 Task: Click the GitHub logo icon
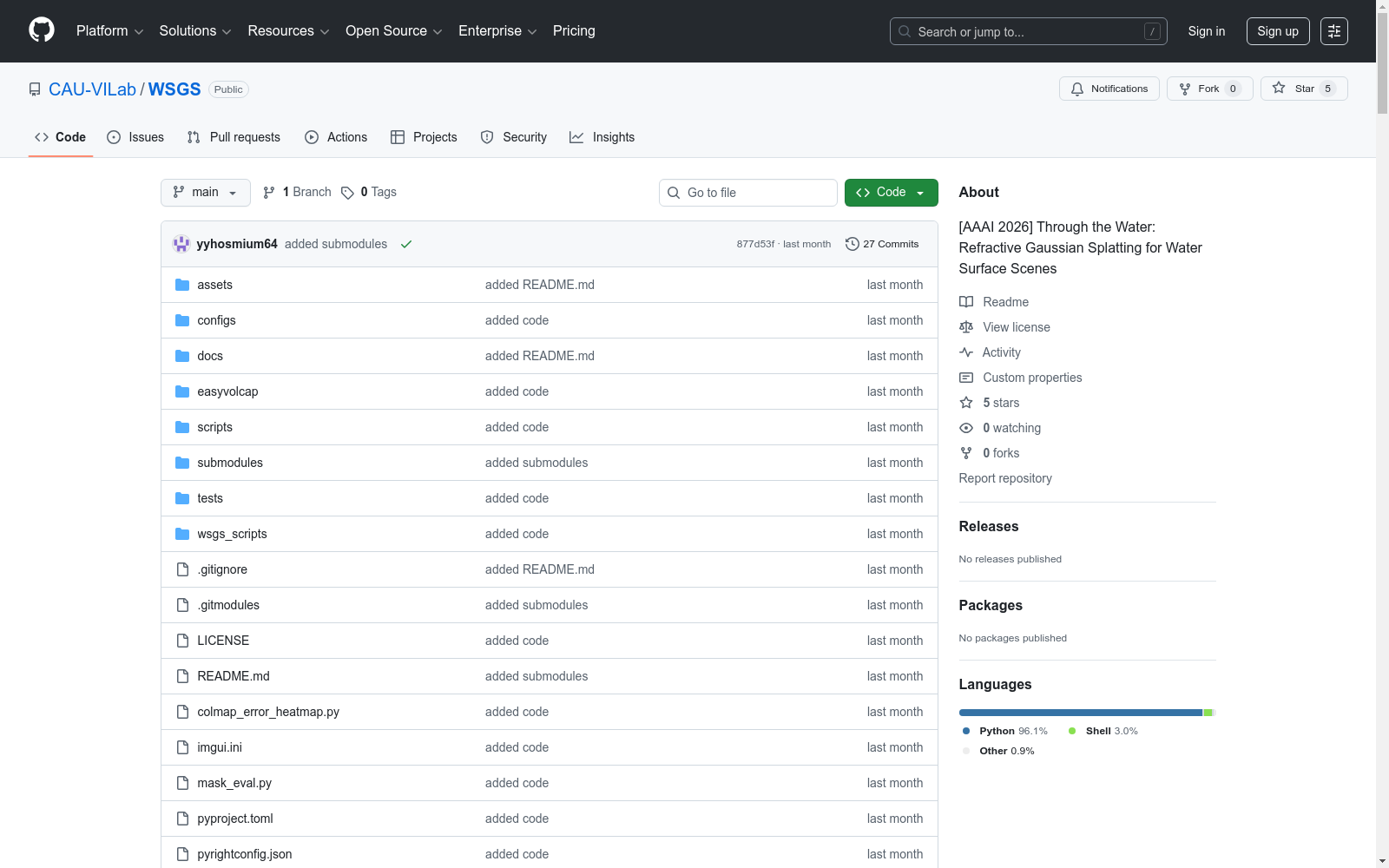click(x=42, y=30)
